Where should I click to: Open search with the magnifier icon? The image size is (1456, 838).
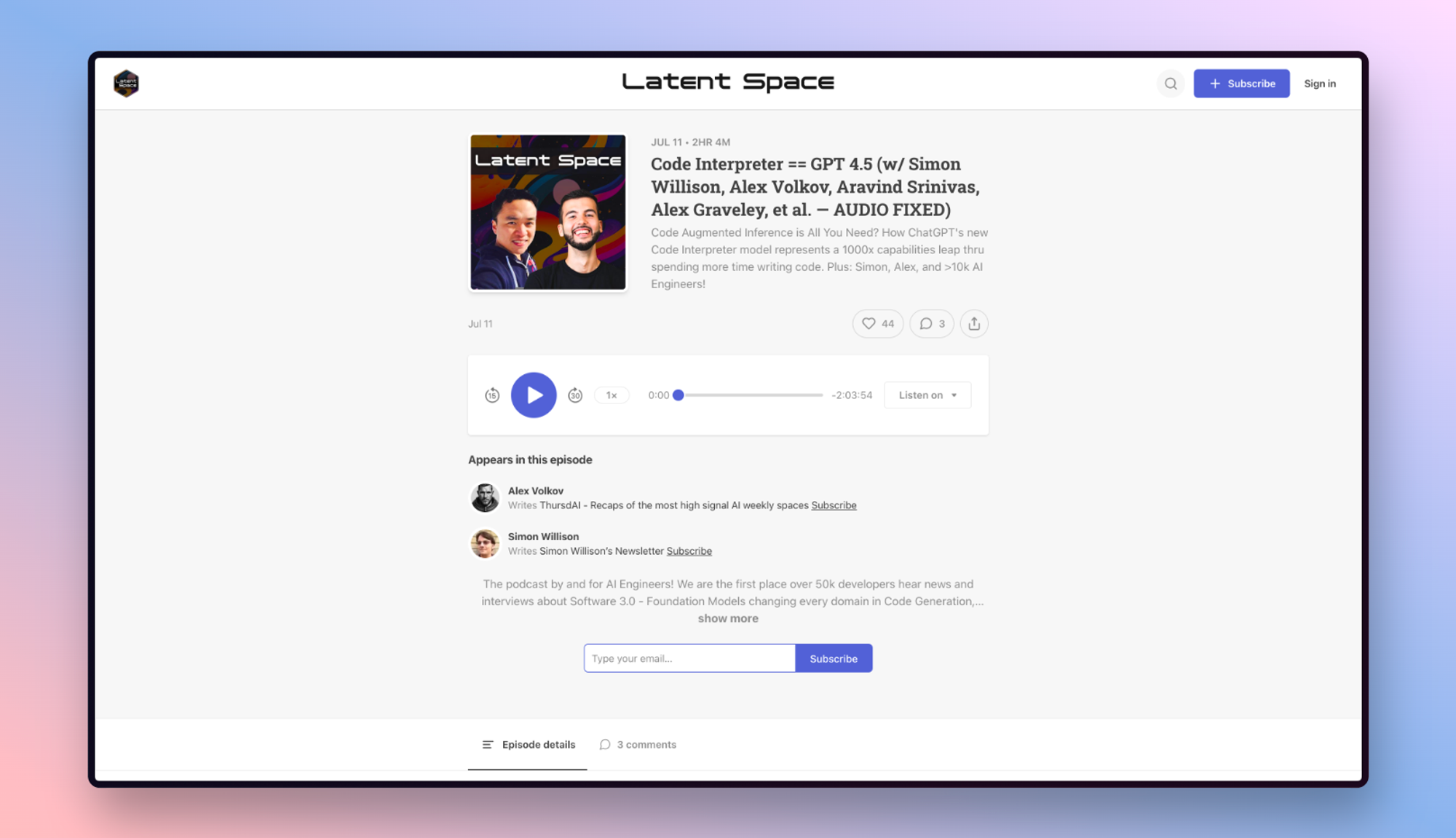click(1171, 83)
